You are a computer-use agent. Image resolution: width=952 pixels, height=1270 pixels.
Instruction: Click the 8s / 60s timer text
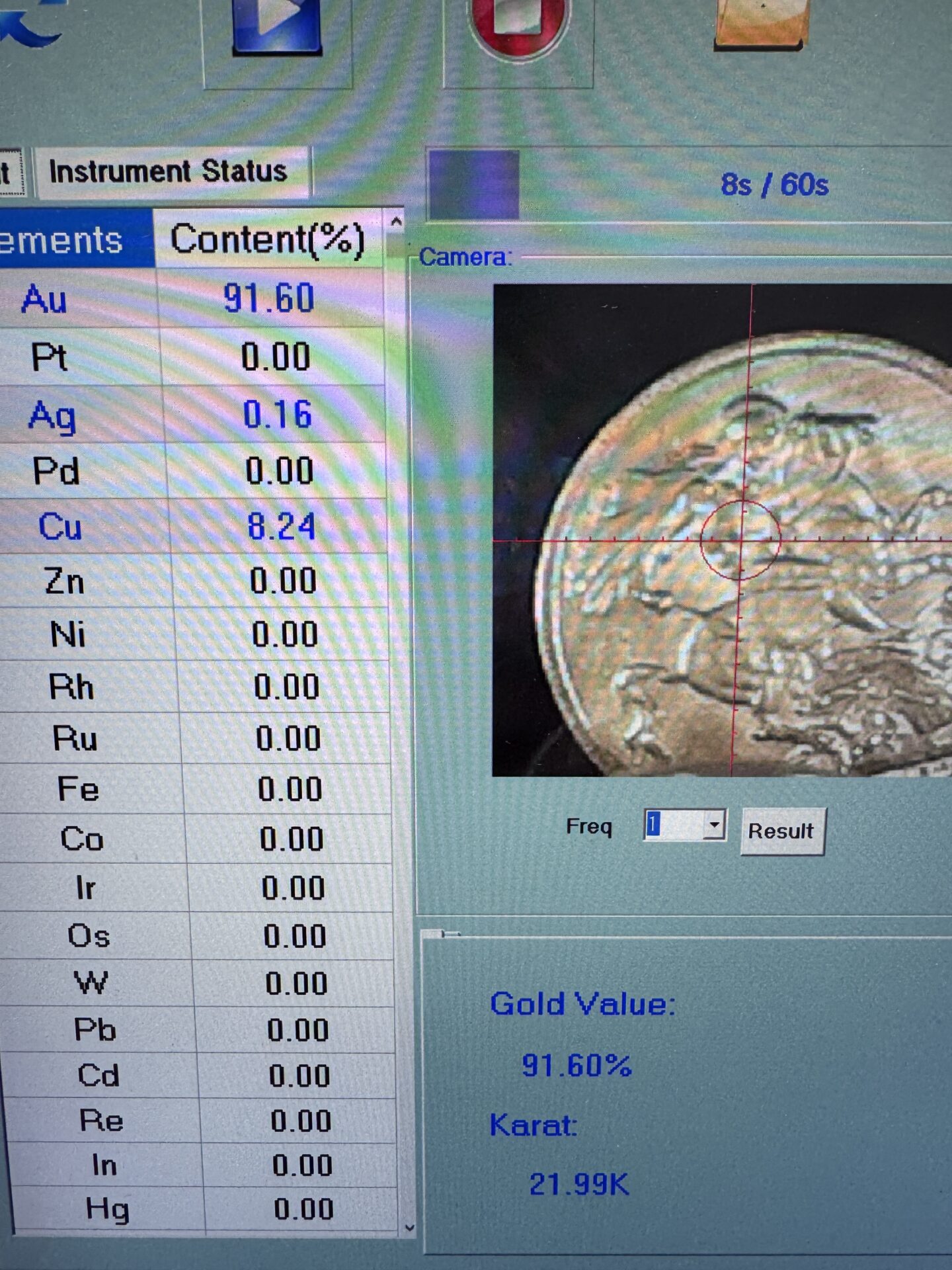774,185
